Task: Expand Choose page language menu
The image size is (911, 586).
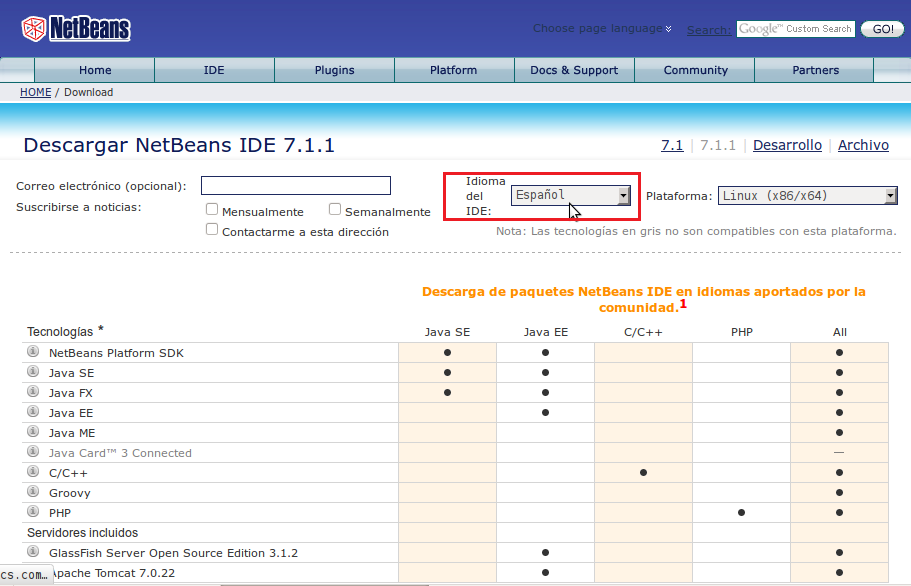Action: pos(602,28)
